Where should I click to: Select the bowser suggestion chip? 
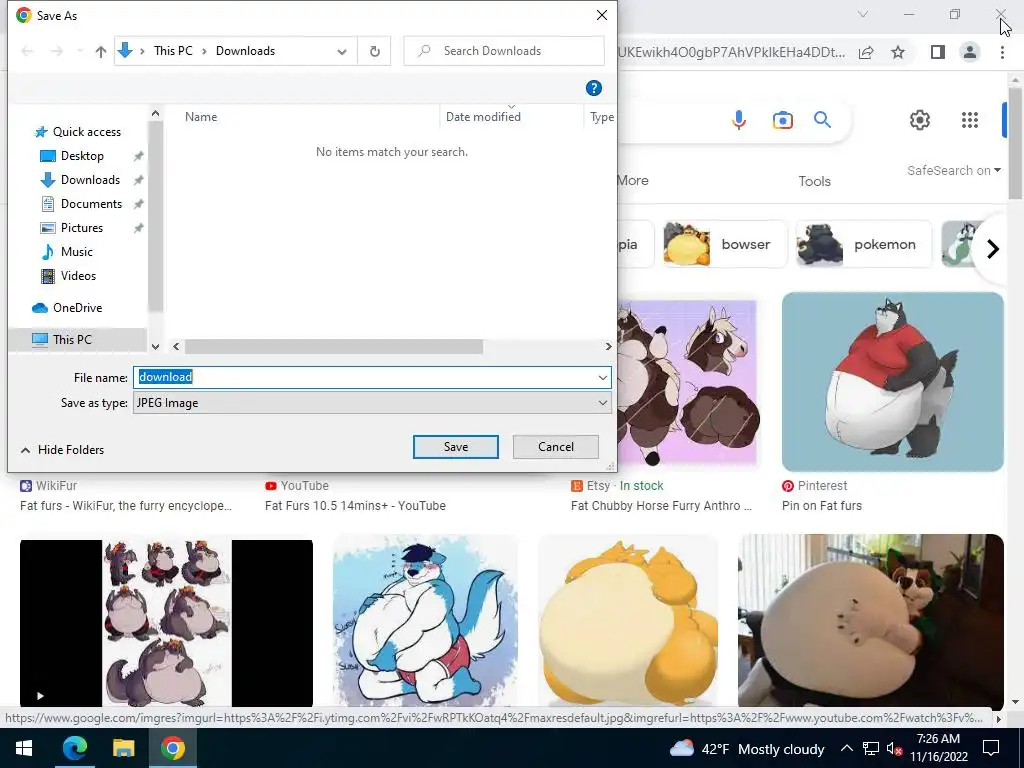[724, 244]
